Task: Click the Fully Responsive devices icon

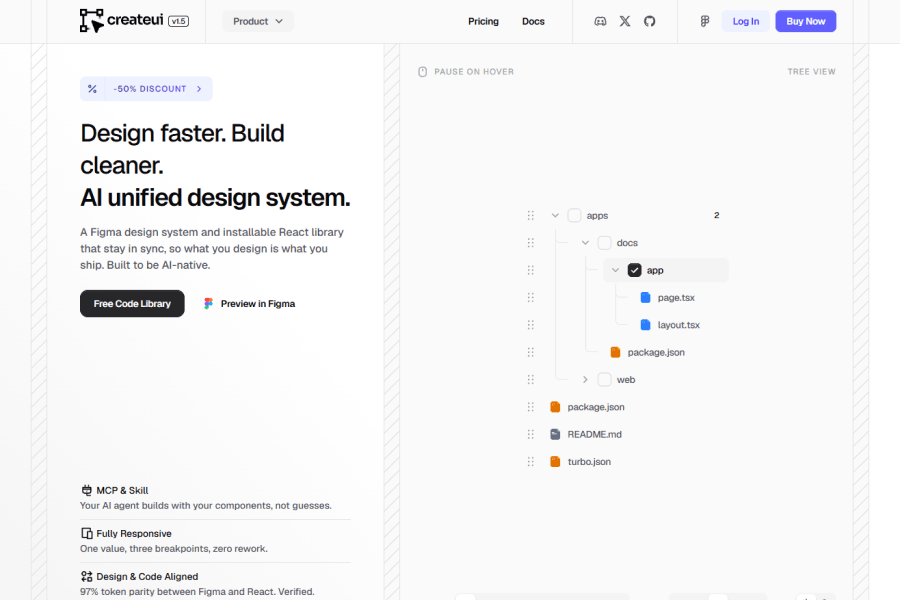Action: (86, 533)
